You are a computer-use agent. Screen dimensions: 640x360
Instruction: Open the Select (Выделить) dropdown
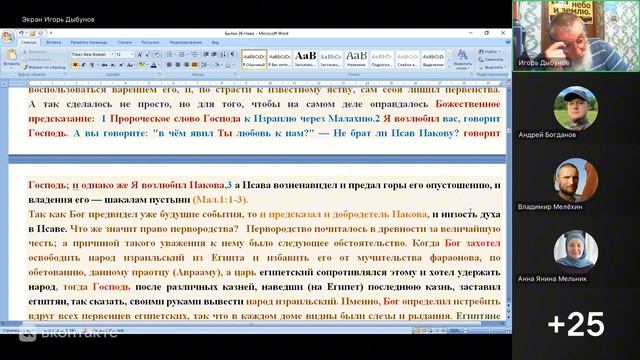[492, 67]
